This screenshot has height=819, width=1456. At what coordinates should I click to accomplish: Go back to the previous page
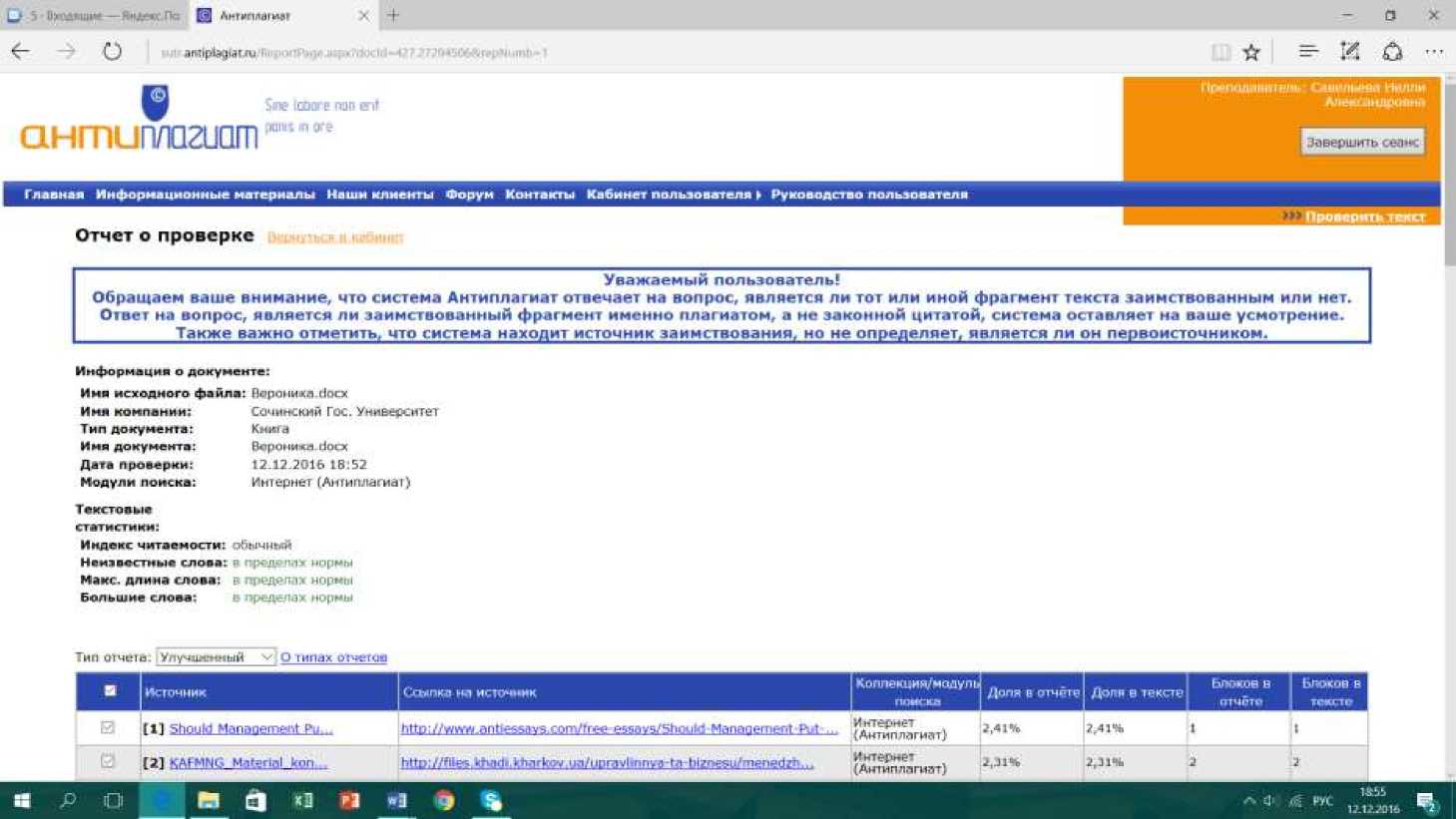(21, 52)
